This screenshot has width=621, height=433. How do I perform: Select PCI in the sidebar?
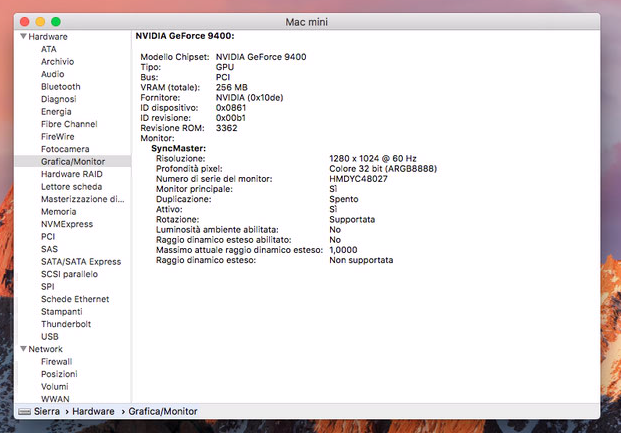48,237
